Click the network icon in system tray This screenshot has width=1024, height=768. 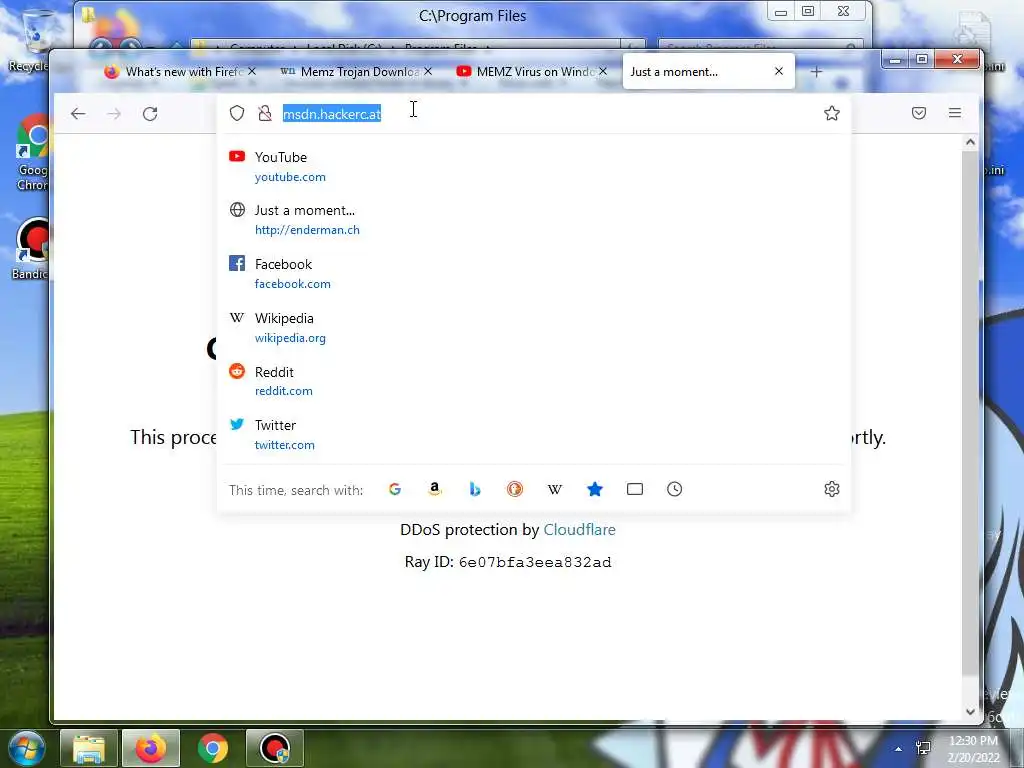point(923,748)
